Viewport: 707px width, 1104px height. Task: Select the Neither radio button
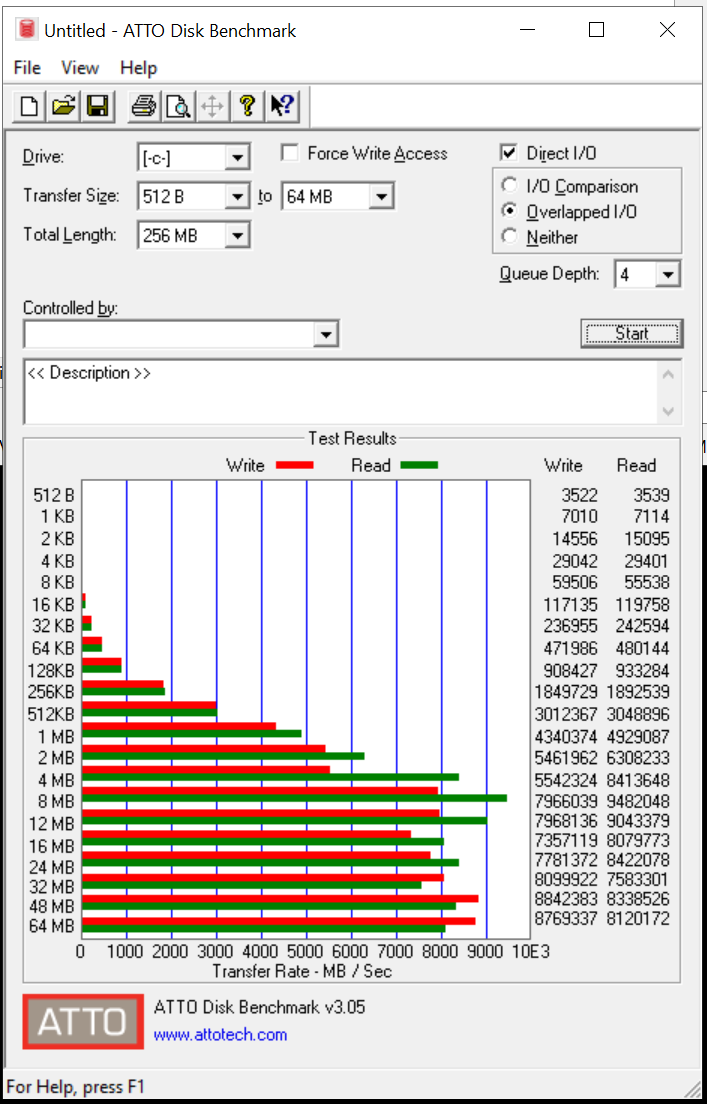(508, 237)
